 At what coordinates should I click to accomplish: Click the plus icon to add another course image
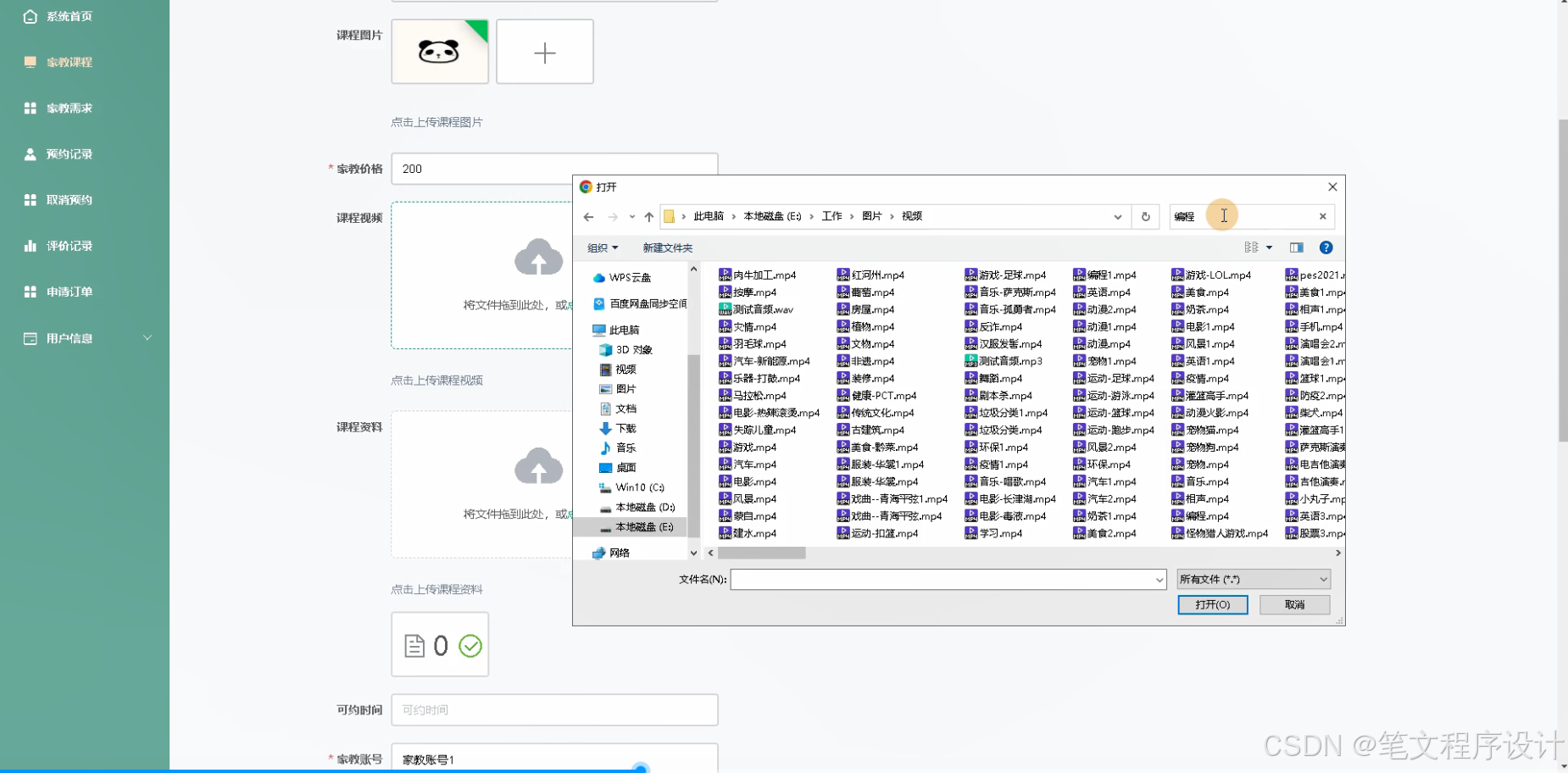point(544,52)
